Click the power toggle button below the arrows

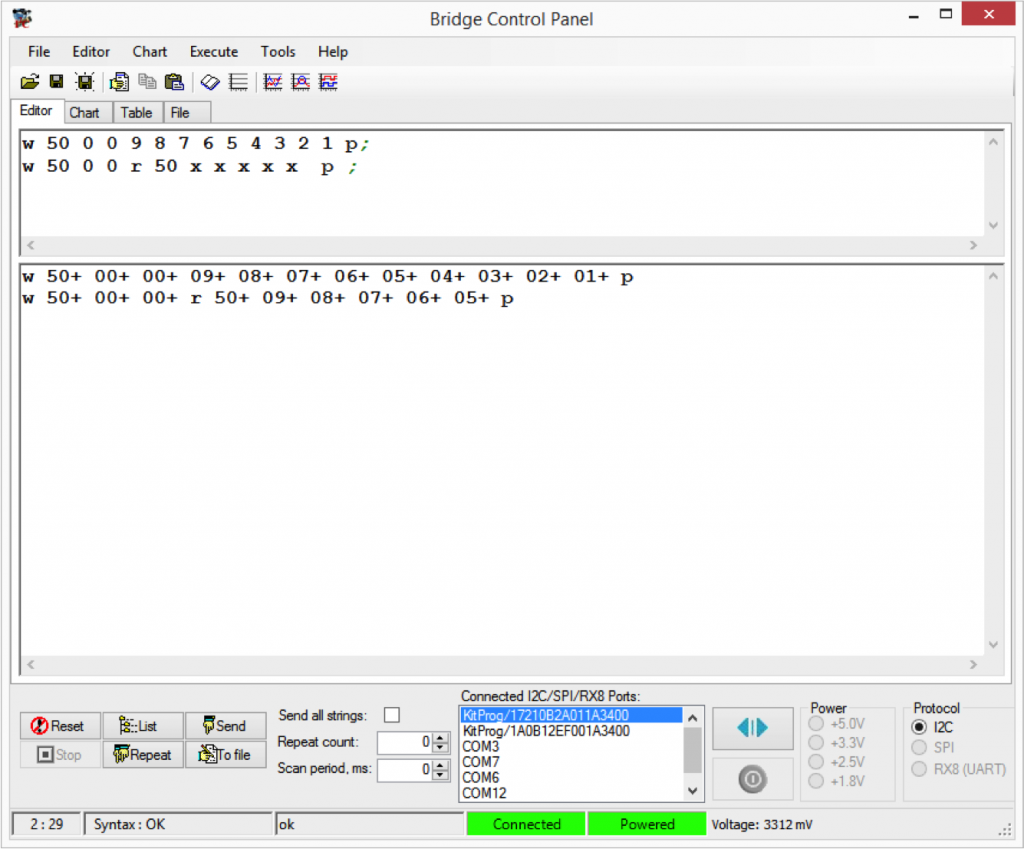(752, 779)
